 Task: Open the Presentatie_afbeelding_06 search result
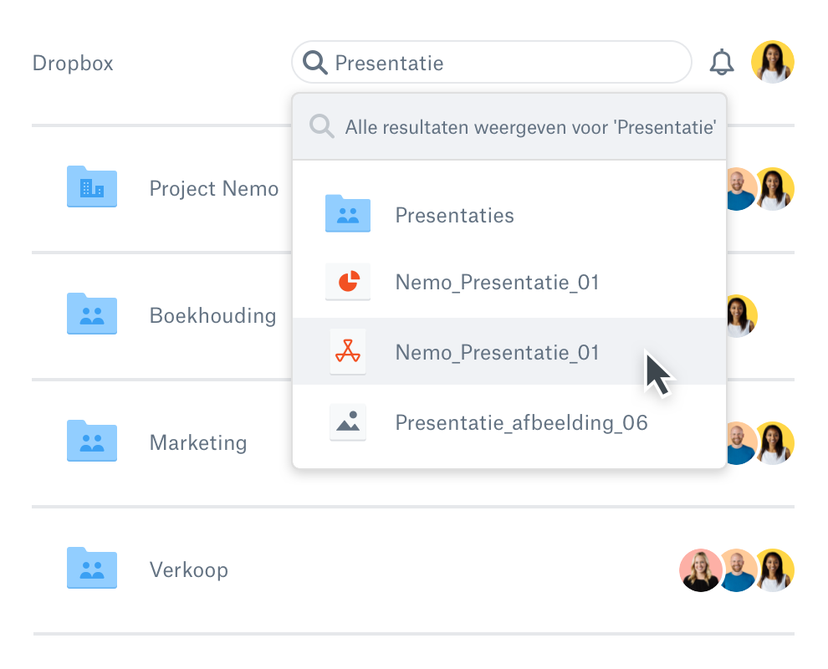pos(521,422)
